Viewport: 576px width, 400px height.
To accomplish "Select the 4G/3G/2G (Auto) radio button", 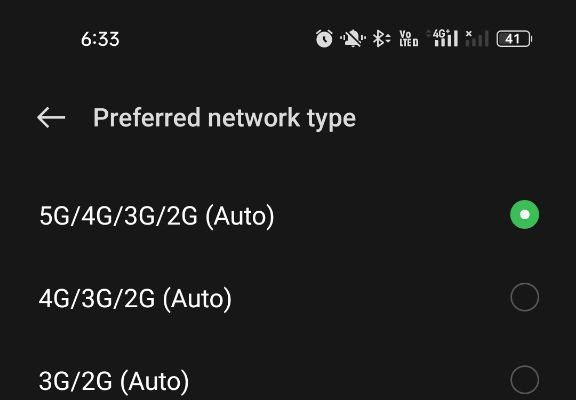I will coord(525,297).
